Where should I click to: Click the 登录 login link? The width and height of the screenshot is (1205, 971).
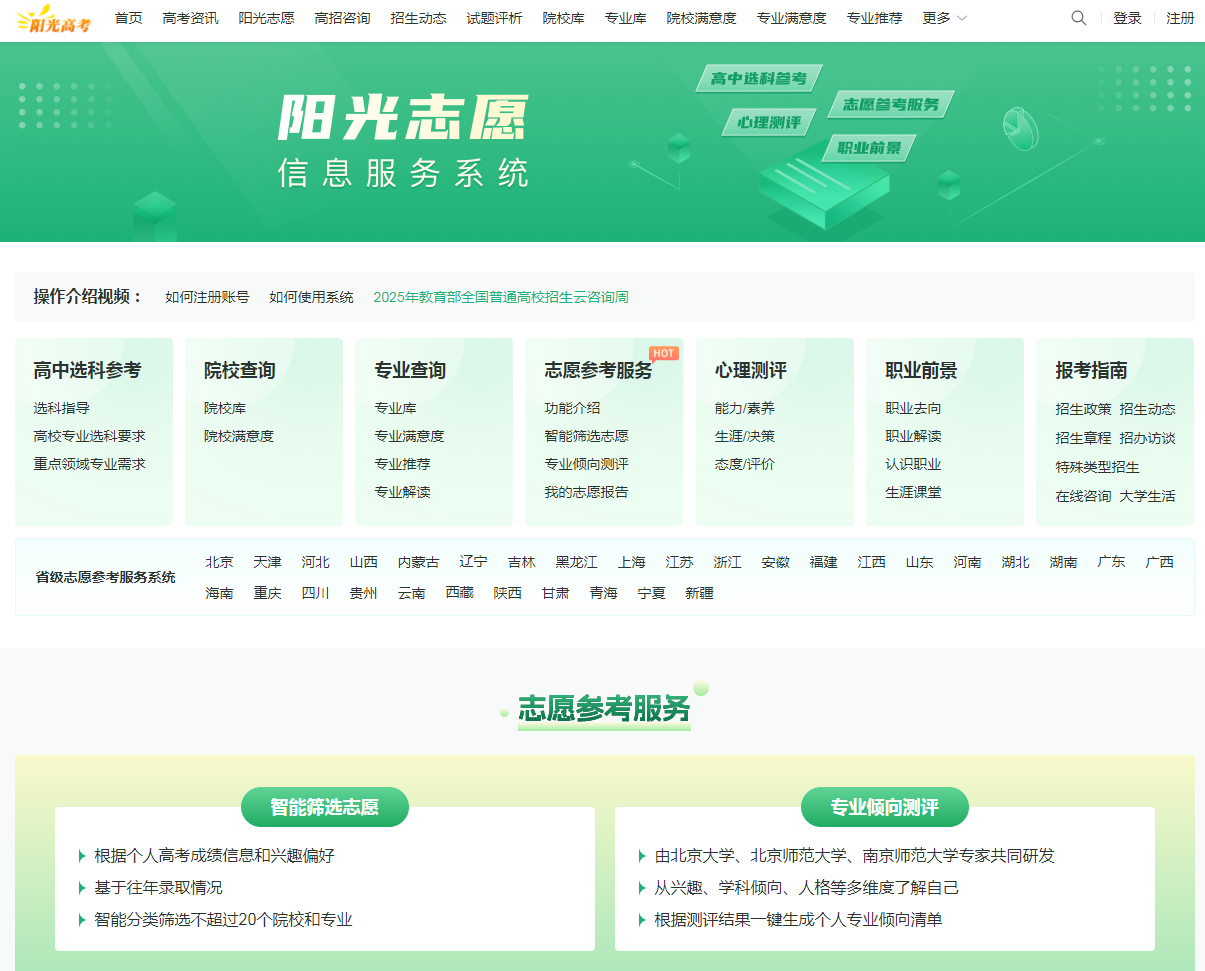pyautogui.click(x=1127, y=18)
